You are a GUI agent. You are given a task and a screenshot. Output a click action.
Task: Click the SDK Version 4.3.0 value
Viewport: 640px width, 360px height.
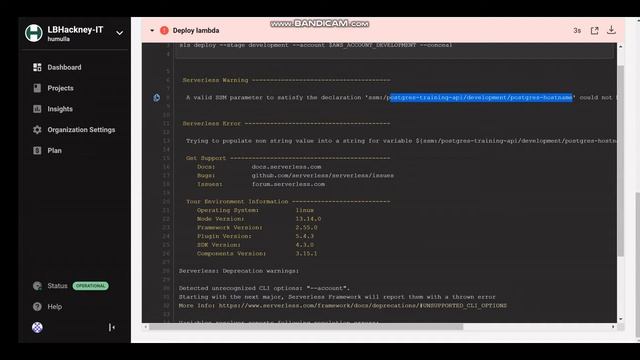[x=305, y=245]
